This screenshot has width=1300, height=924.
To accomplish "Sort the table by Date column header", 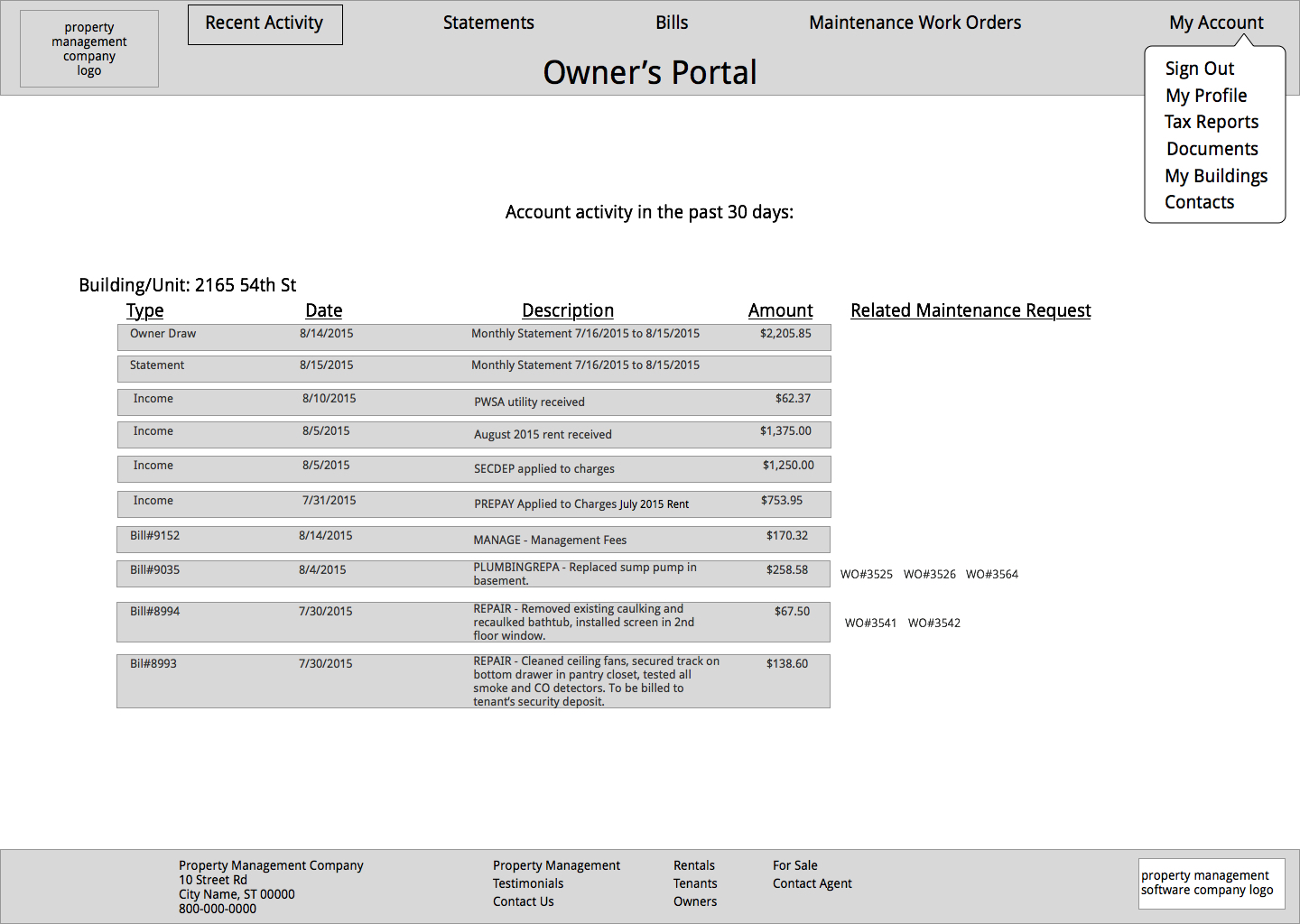I will coord(323,310).
